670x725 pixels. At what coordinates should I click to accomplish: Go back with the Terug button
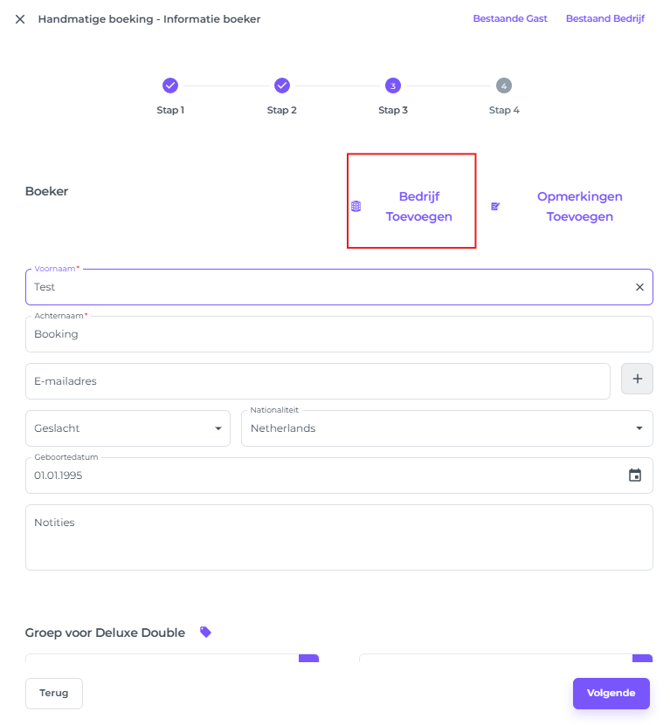pos(54,693)
